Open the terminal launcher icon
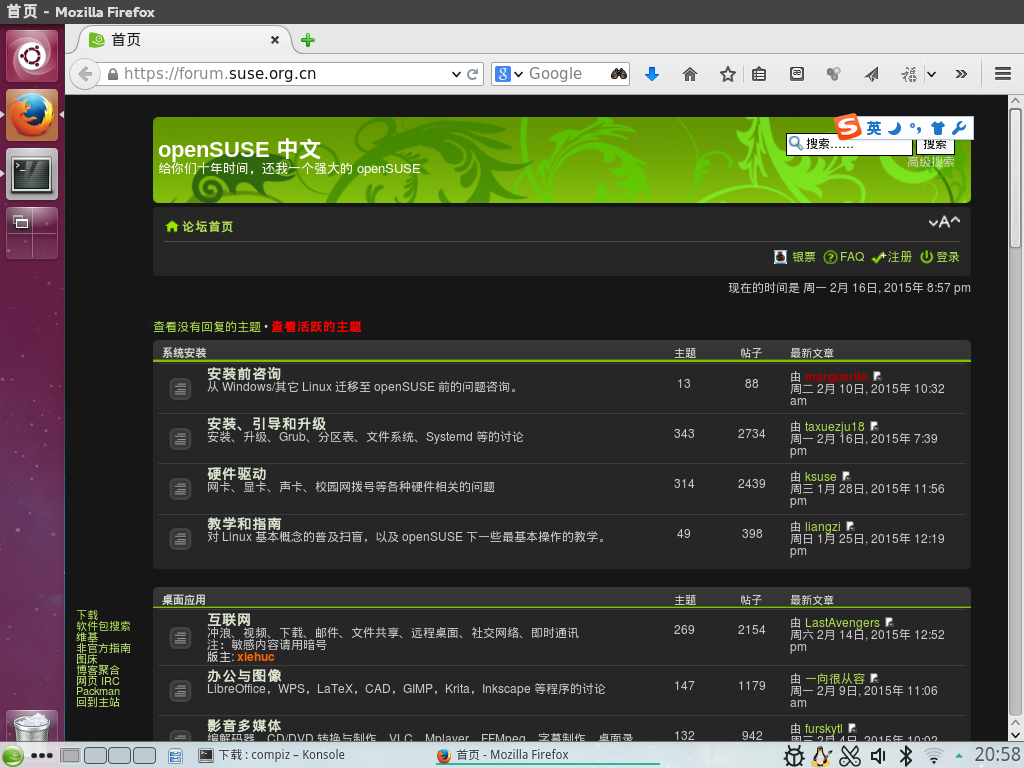1024x768 pixels. tap(32, 174)
